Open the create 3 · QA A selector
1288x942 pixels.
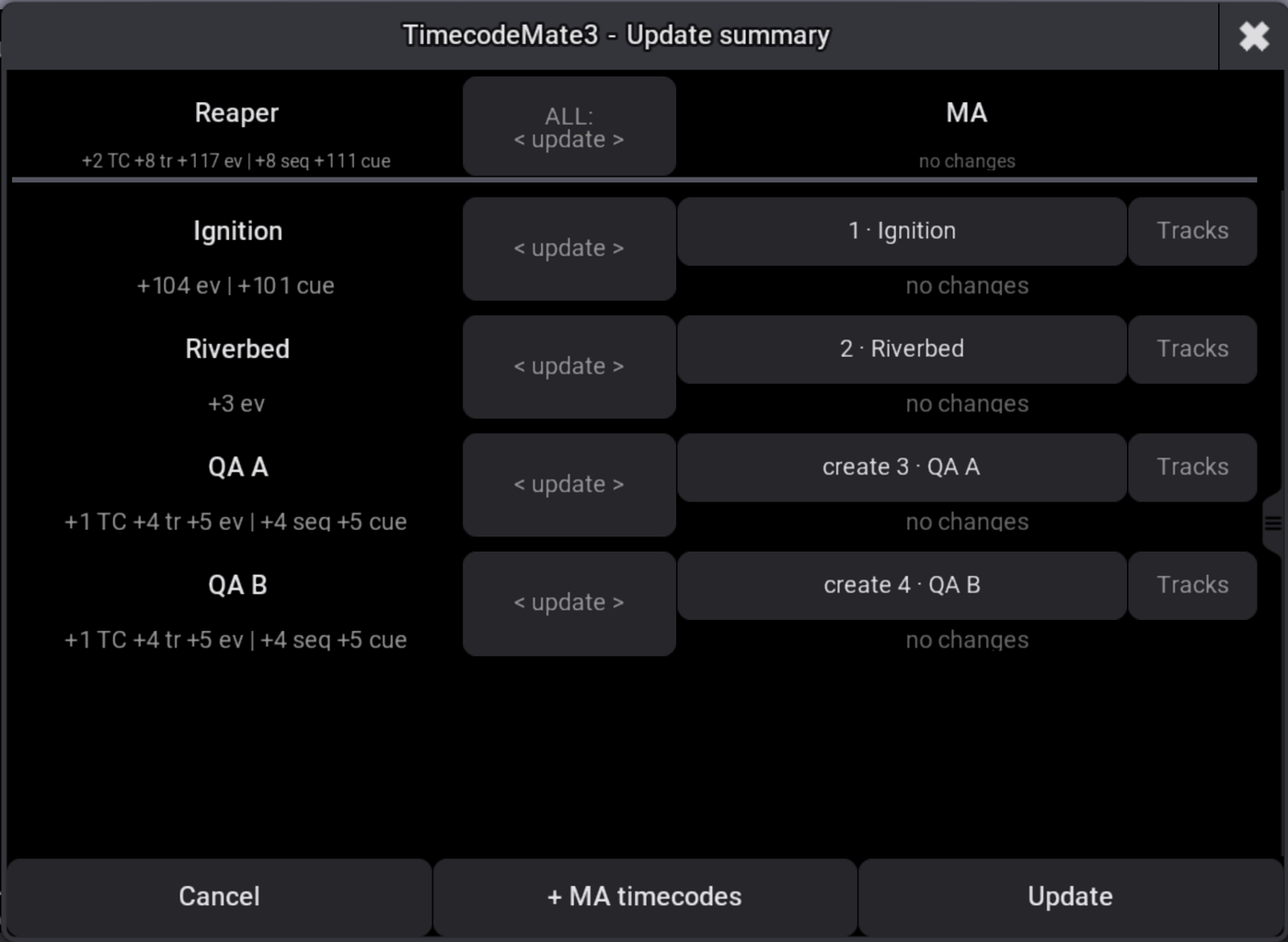pyautogui.click(x=902, y=467)
